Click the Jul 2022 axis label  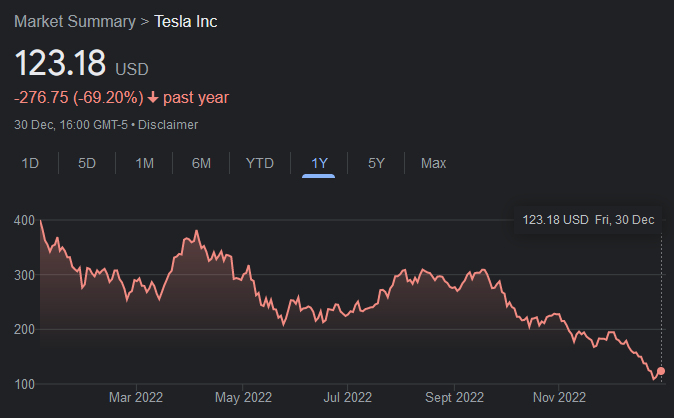tap(349, 398)
